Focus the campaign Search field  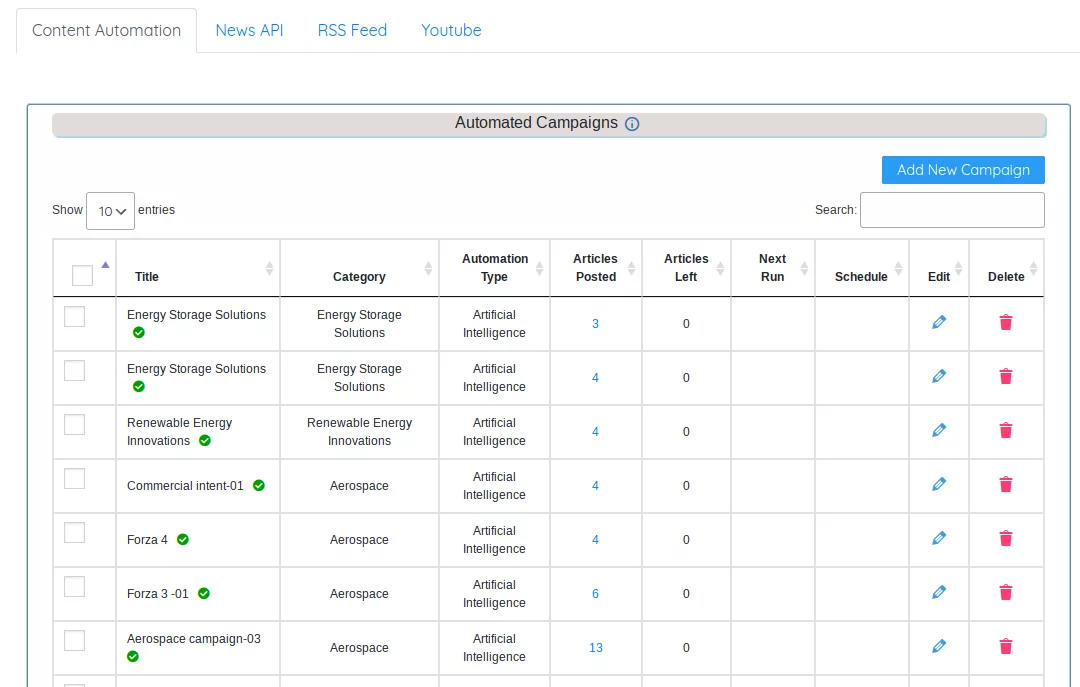(x=952, y=209)
